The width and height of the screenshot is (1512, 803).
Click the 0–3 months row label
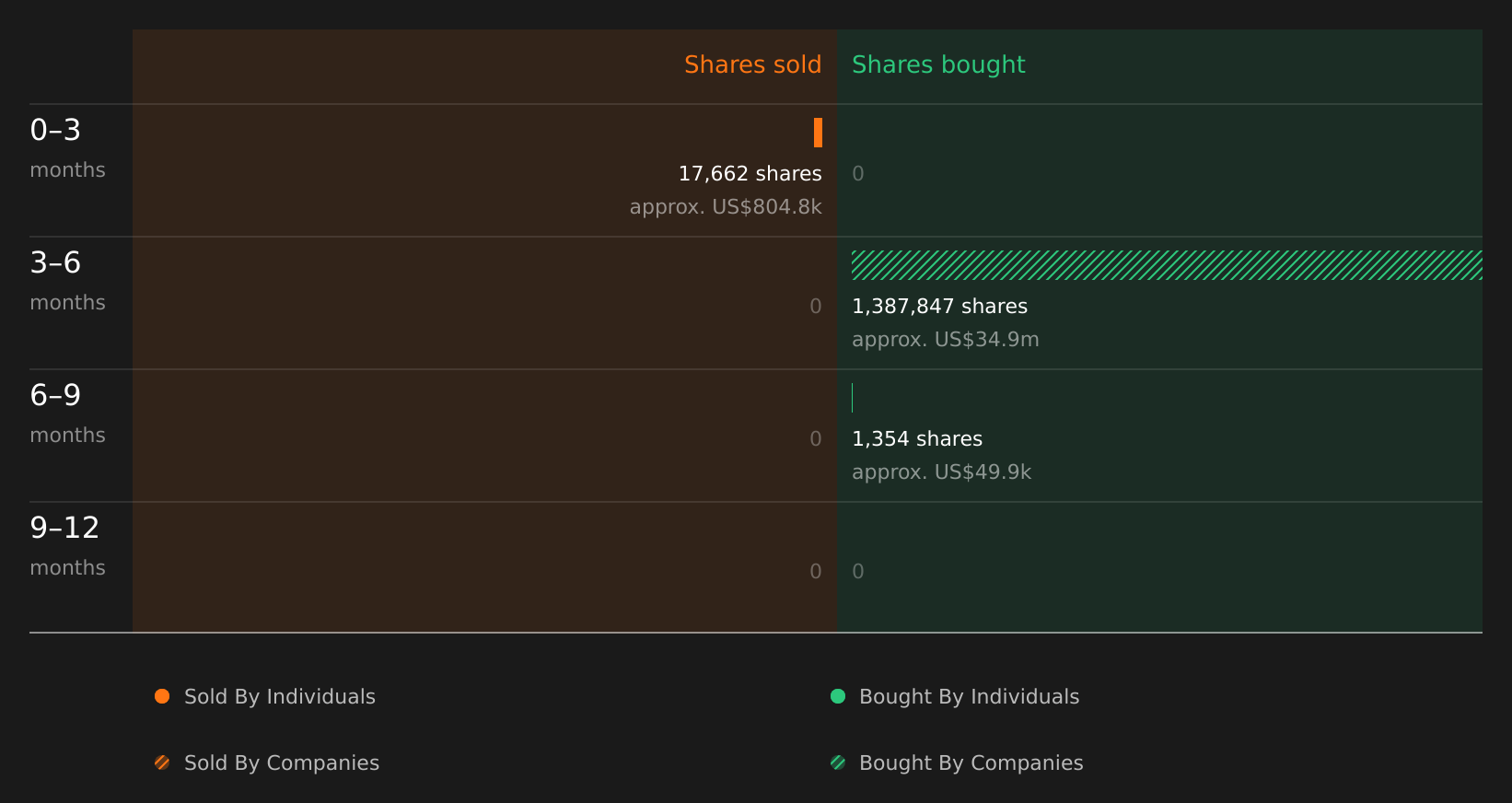[x=67, y=149]
